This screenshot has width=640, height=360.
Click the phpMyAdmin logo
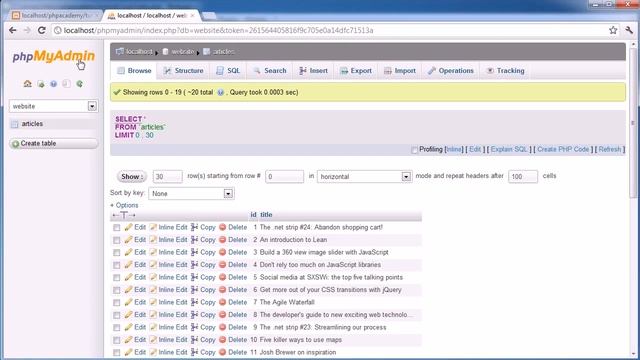pyautogui.click(x=53, y=56)
